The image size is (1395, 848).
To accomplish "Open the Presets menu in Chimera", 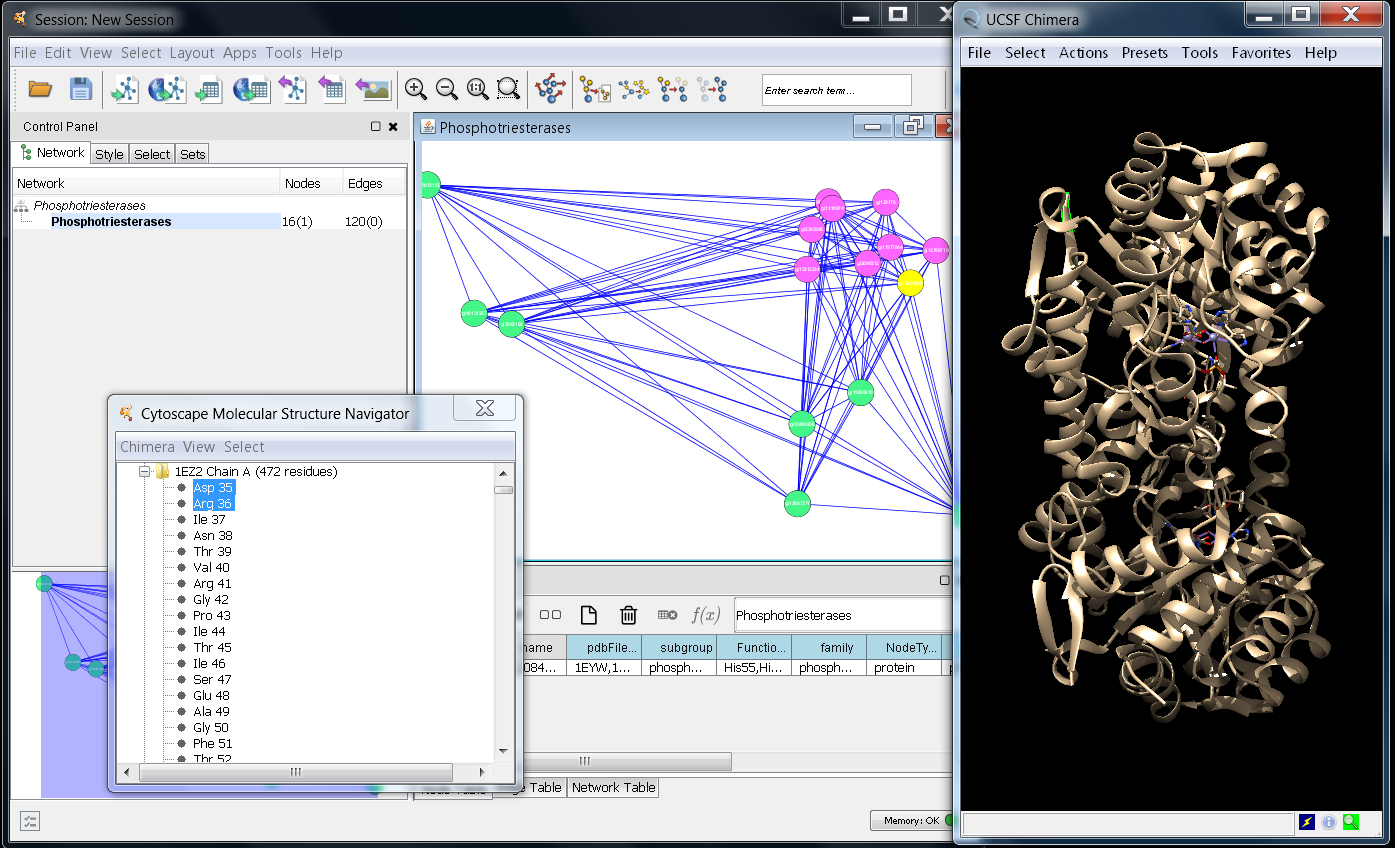I will (1144, 53).
